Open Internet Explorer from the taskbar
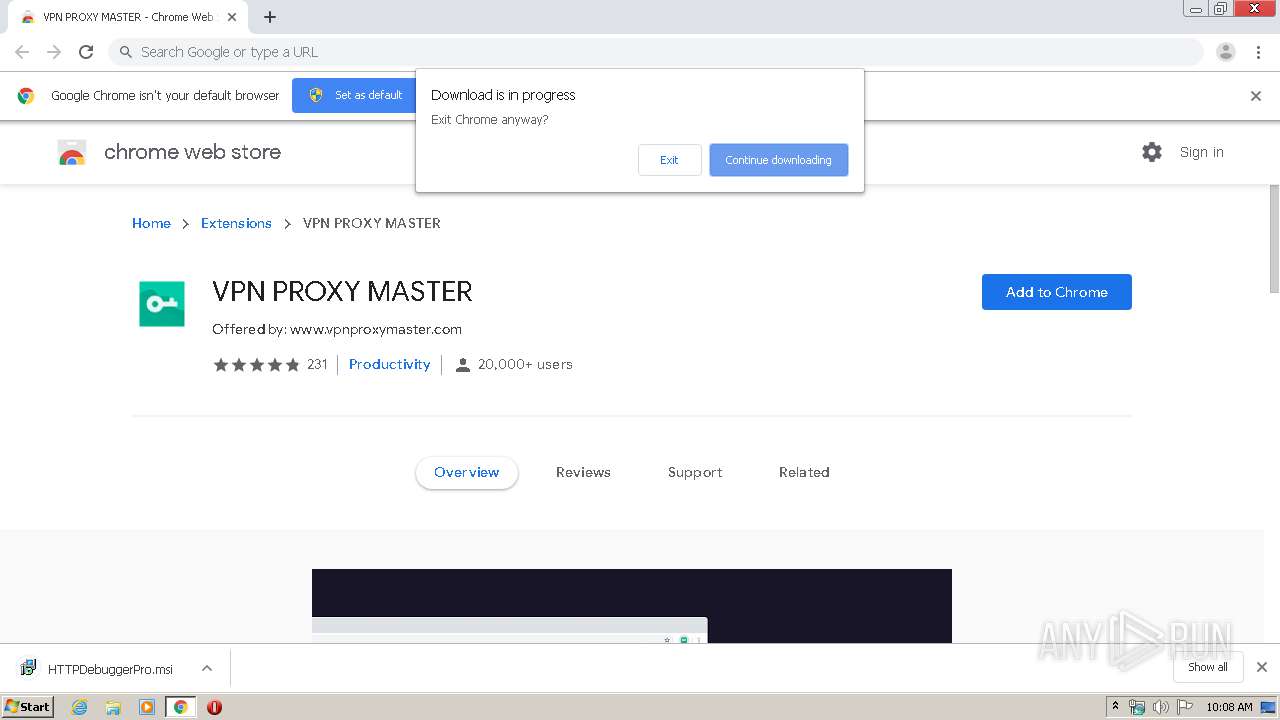Screen dimensions: 1280x720 click(x=80, y=707)
